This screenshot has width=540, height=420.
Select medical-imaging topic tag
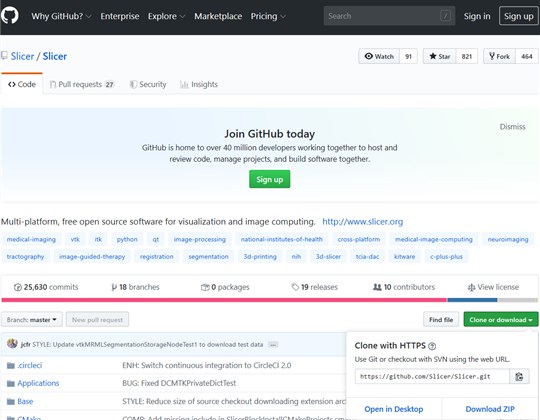tap(31, 239)
